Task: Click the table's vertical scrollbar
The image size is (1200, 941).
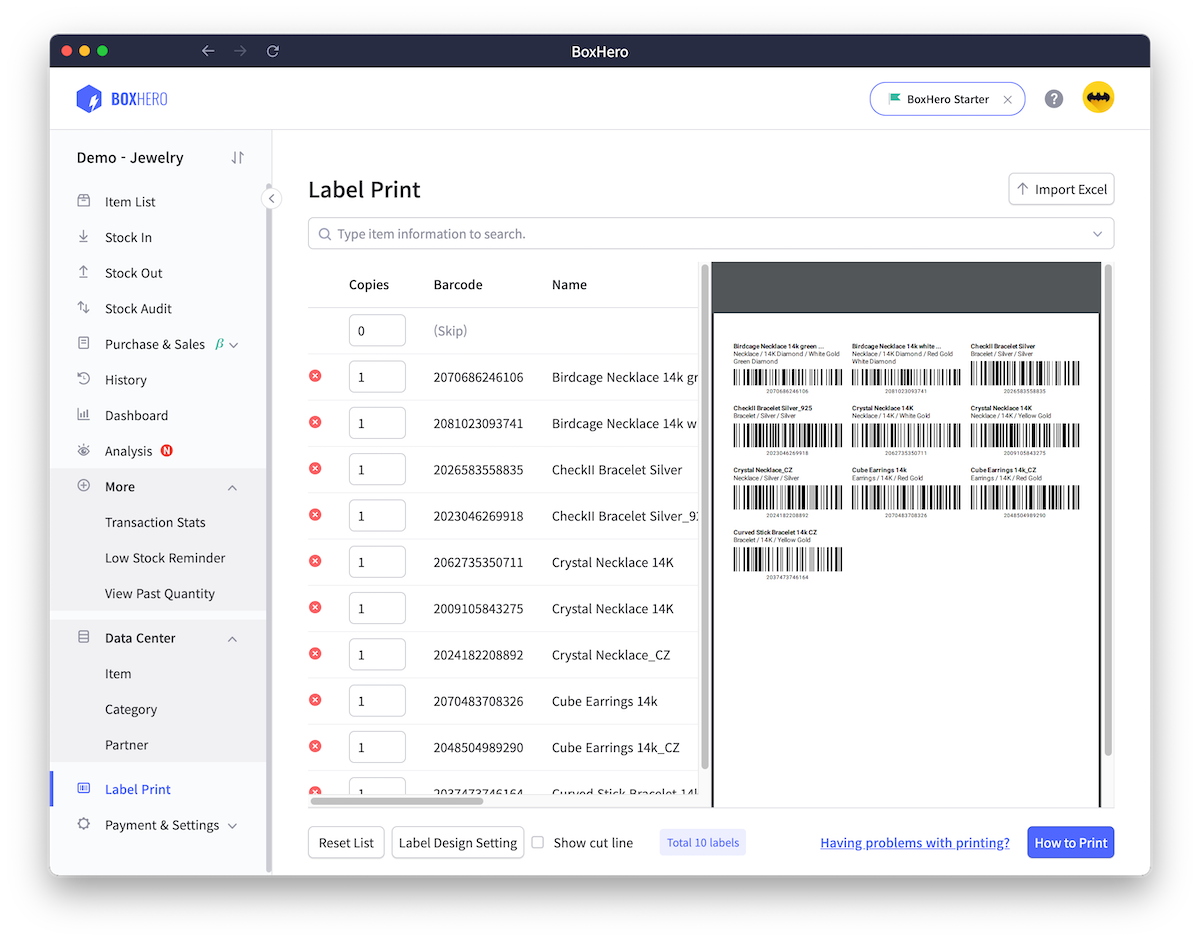Action: click(705, 515)
